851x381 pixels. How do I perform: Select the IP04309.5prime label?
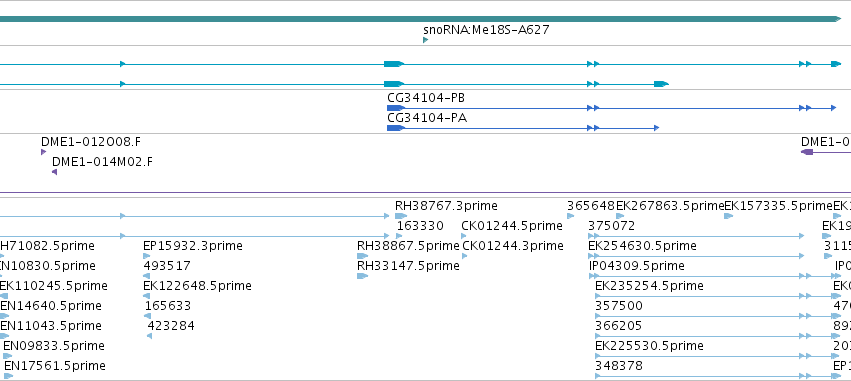pyautogui.click(x=637, y=266)
